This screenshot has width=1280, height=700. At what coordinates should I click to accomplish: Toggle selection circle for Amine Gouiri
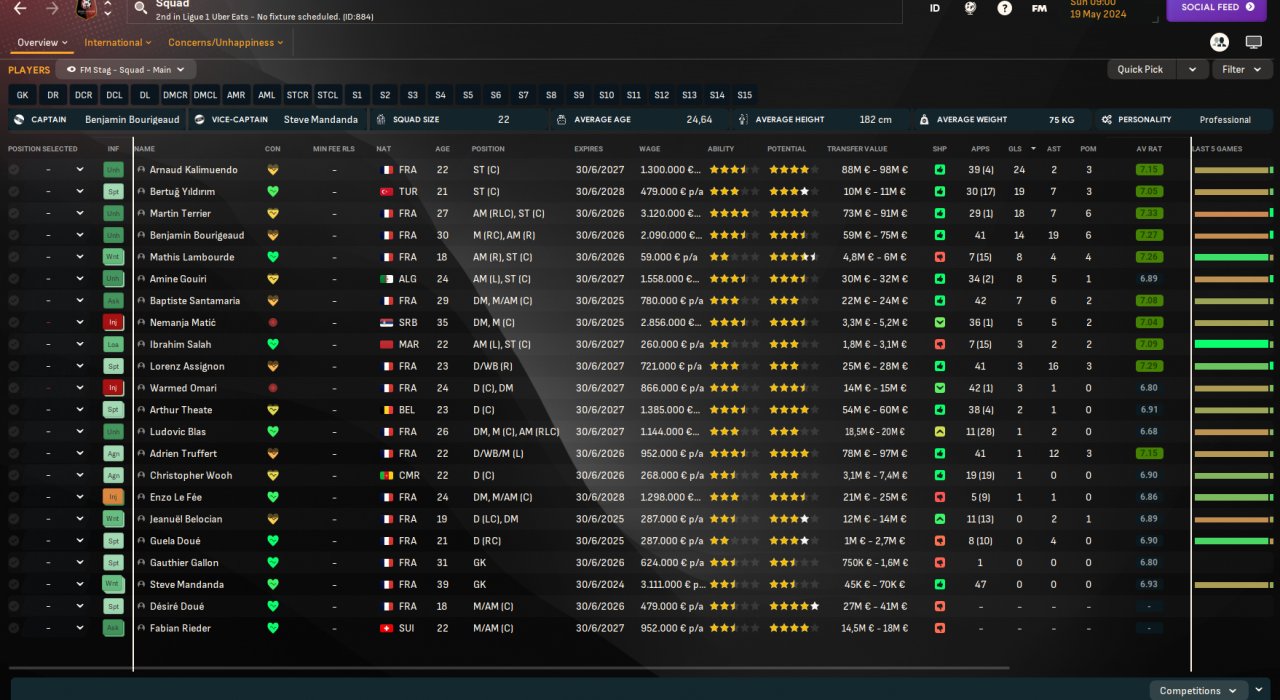[14, 279]
